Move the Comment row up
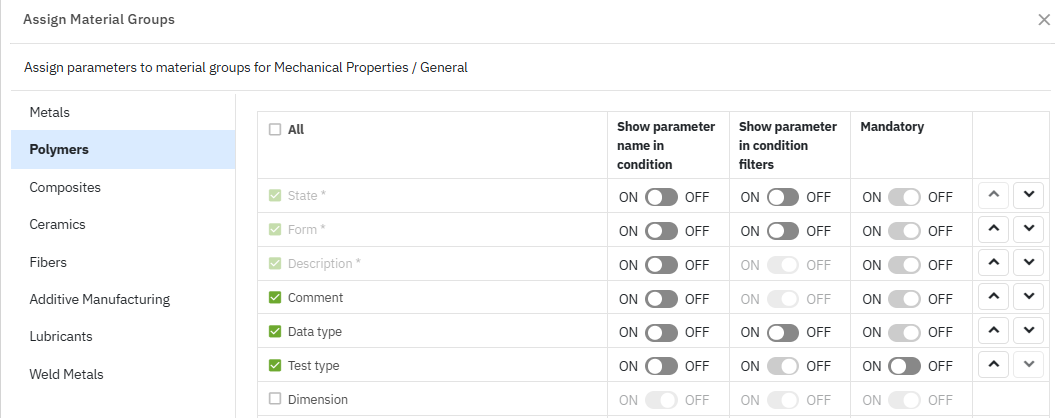 point(992,297)
